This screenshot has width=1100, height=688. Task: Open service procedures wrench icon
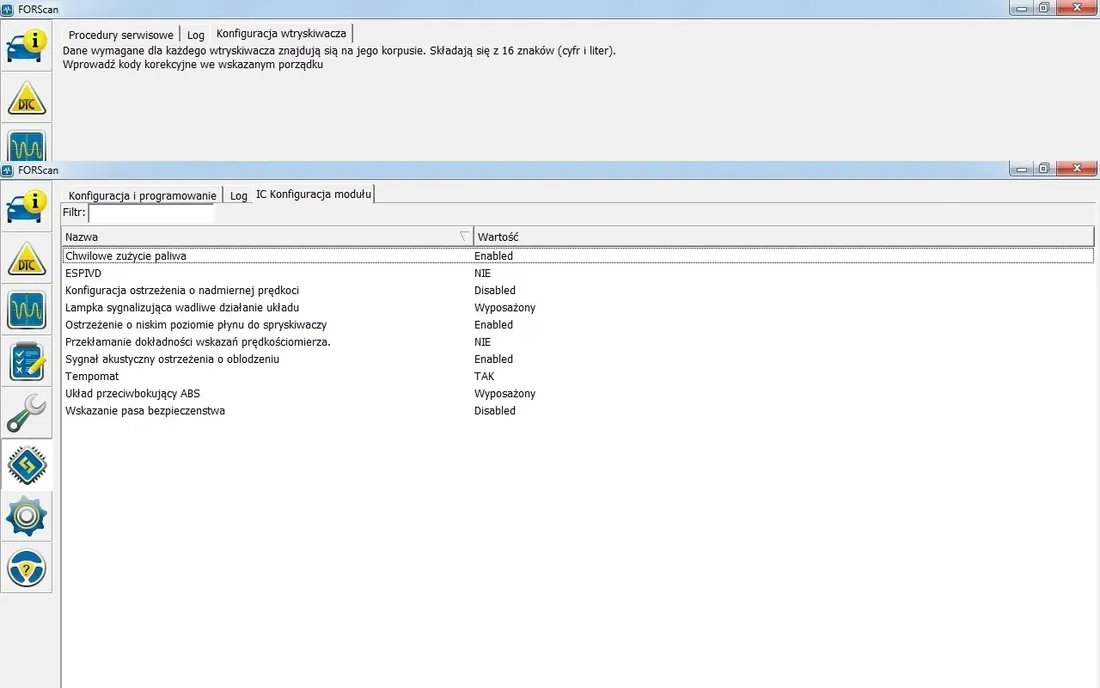click(x=27, y=413)
